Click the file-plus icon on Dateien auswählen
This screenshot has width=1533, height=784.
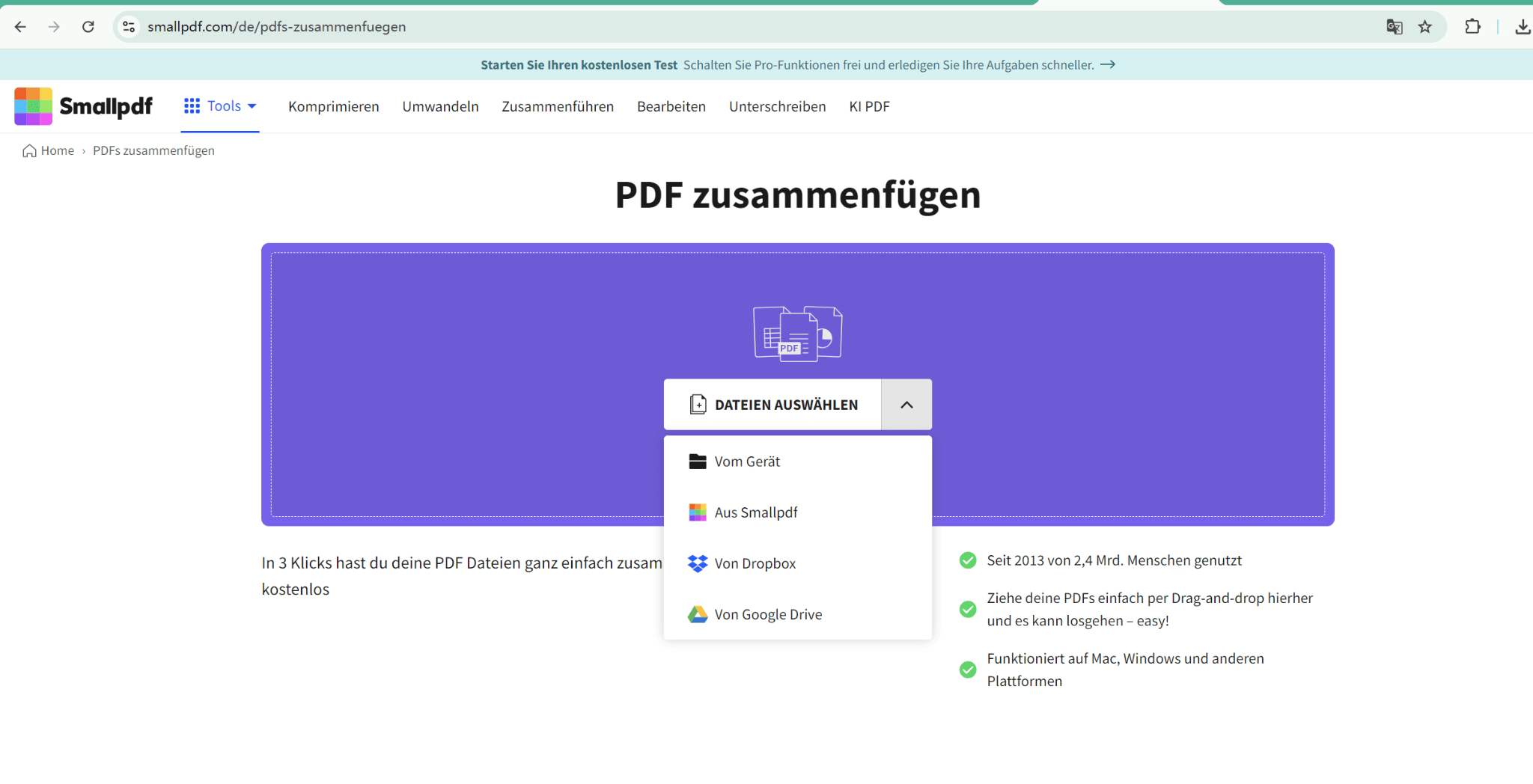coord(698,405)
